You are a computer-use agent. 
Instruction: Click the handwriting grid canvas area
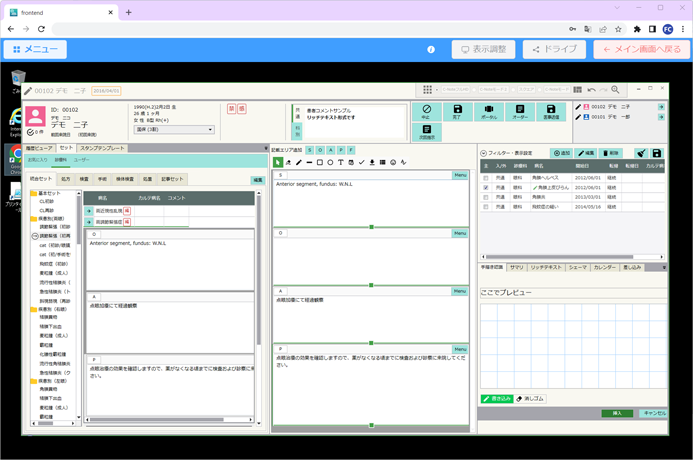572,345
